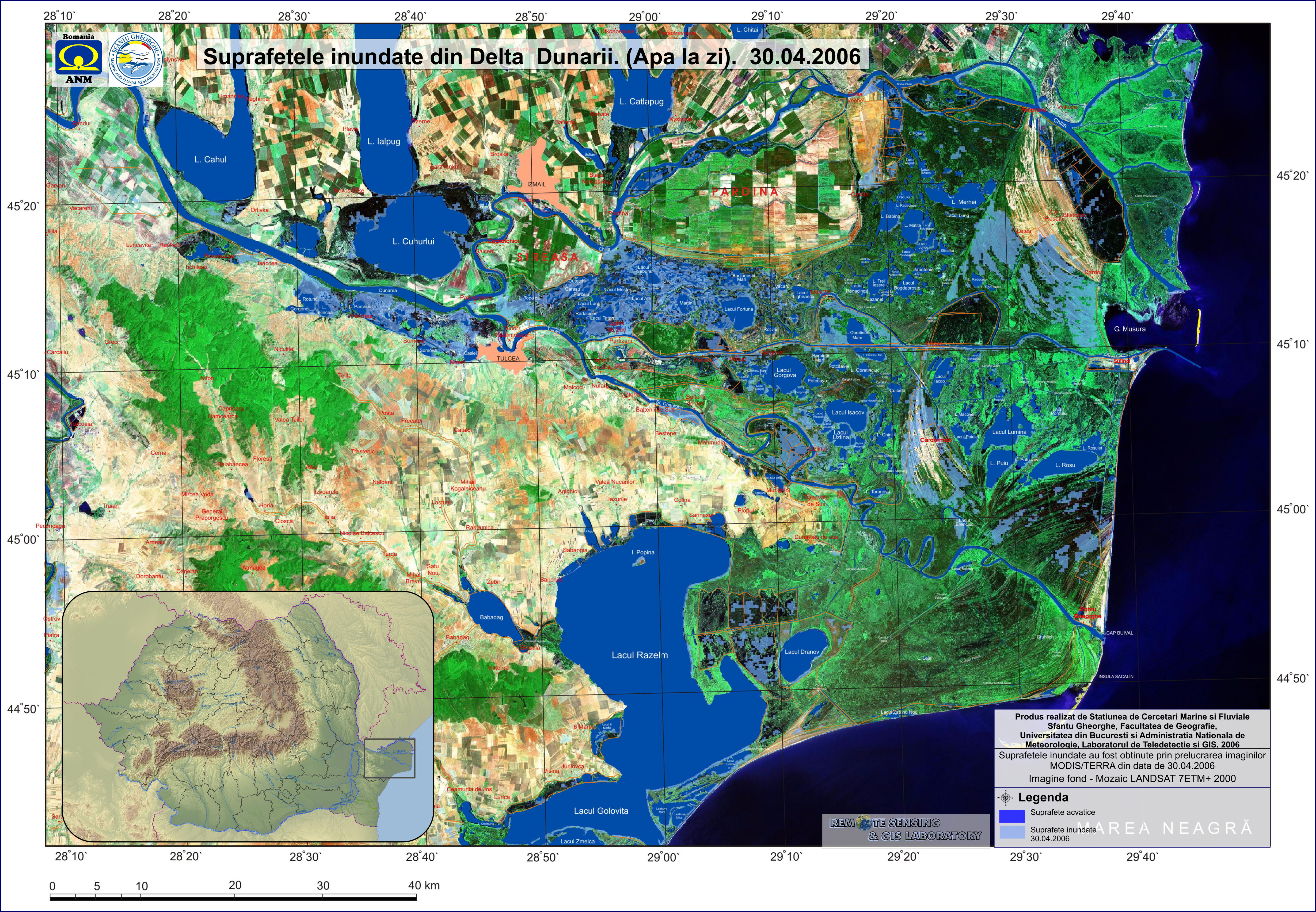Click the 'G. Musura' bay label
The height and width of the screenshot is (912, 1316).
tap(1130, 329)
